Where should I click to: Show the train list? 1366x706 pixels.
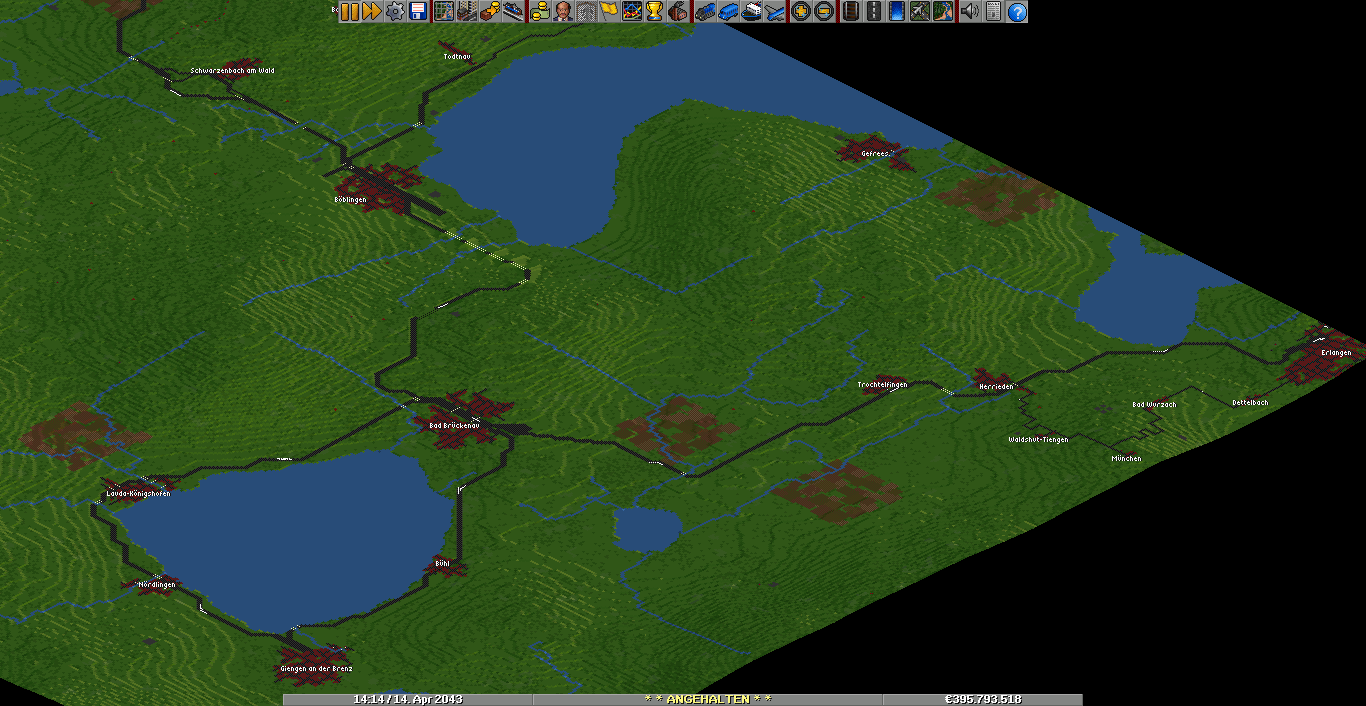(704, 12)
